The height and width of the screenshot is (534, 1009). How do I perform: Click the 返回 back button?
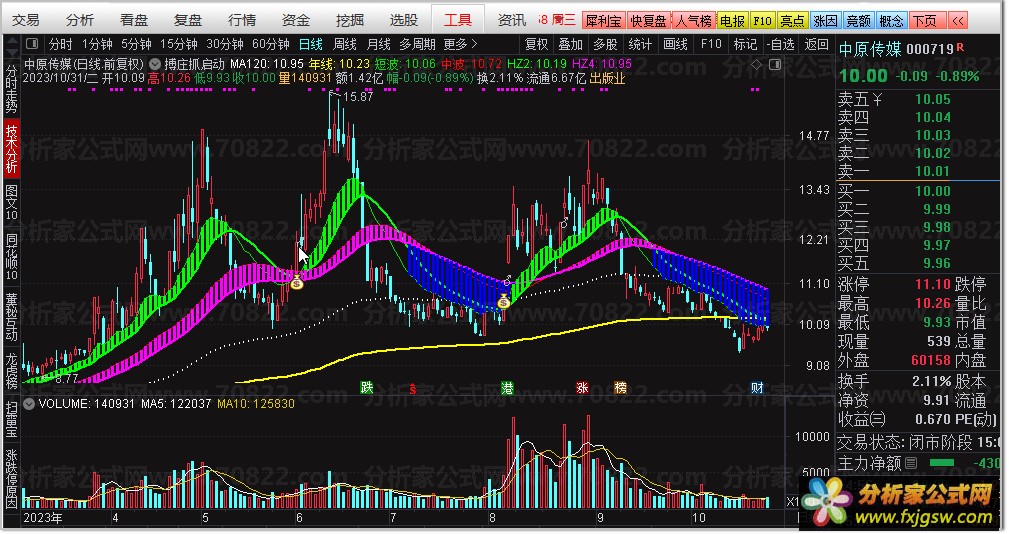tap(817, 44)
